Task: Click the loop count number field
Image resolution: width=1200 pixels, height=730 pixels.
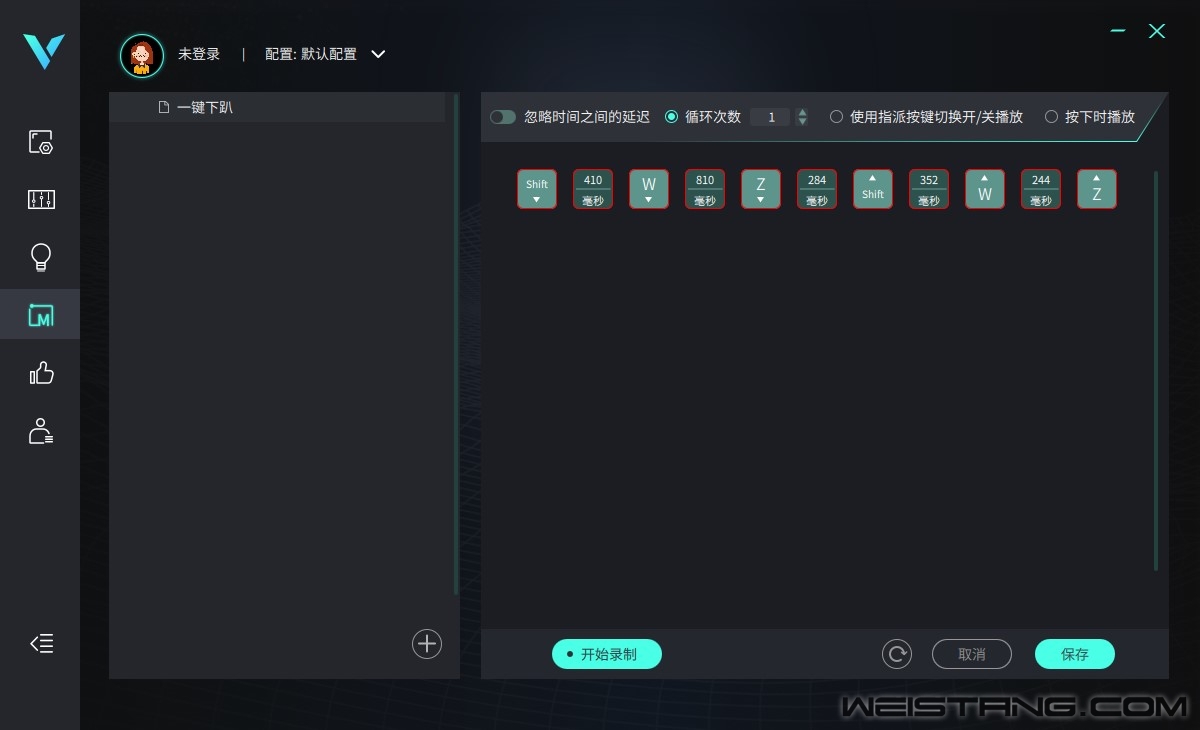Action: [770, 117]
